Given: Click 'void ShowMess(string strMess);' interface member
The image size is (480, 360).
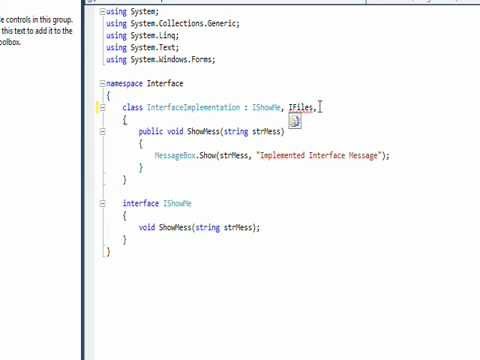Looking at the screenshot, I should click(199, 227).
